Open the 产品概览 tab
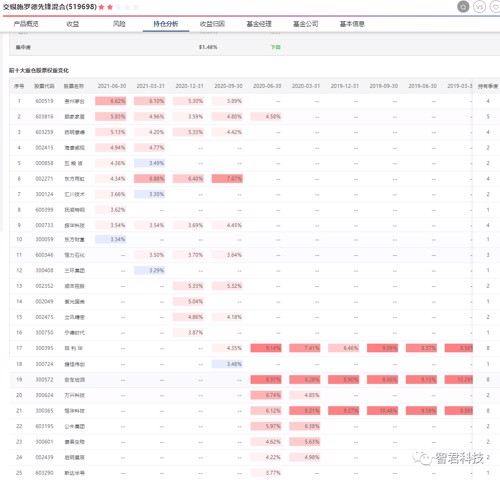This screenshot has width=500, height=480. point(26,24)
